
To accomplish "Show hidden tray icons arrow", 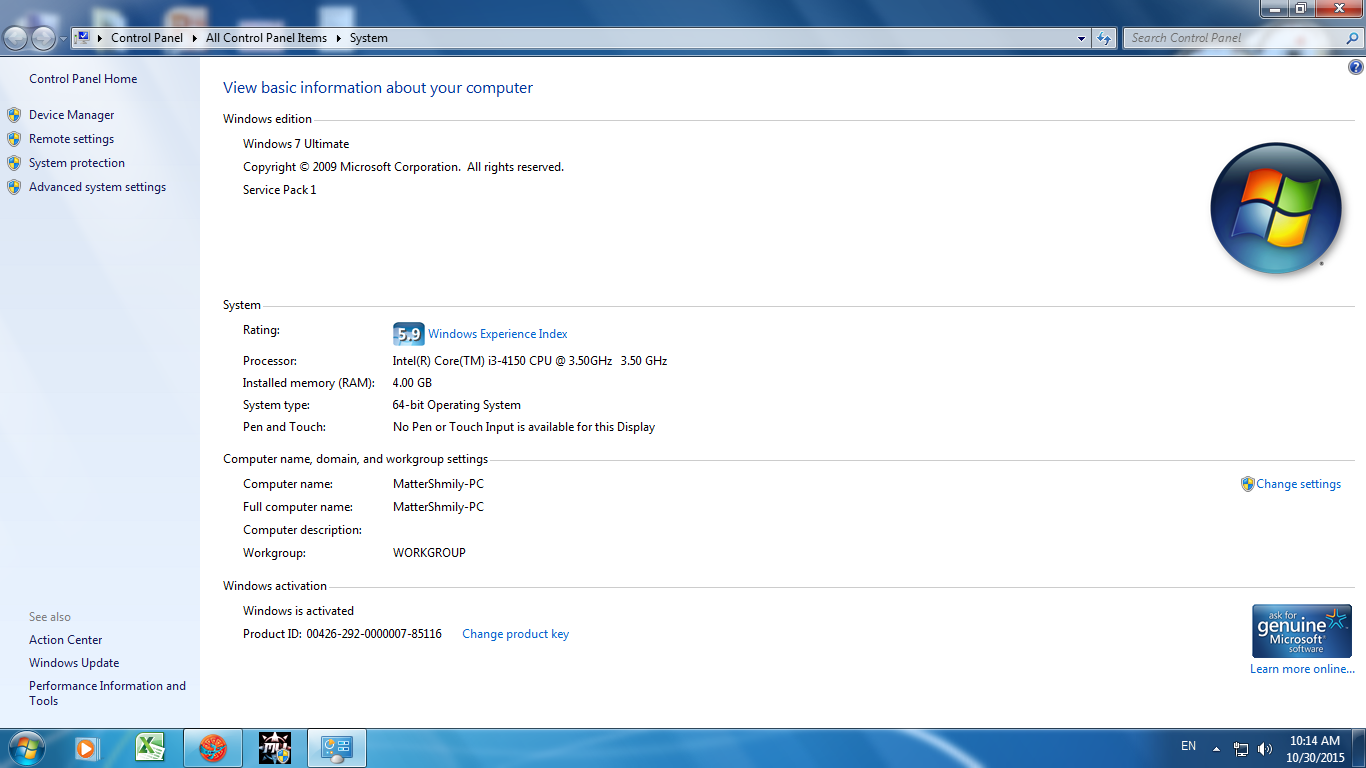I will [x=1216, y=748].
